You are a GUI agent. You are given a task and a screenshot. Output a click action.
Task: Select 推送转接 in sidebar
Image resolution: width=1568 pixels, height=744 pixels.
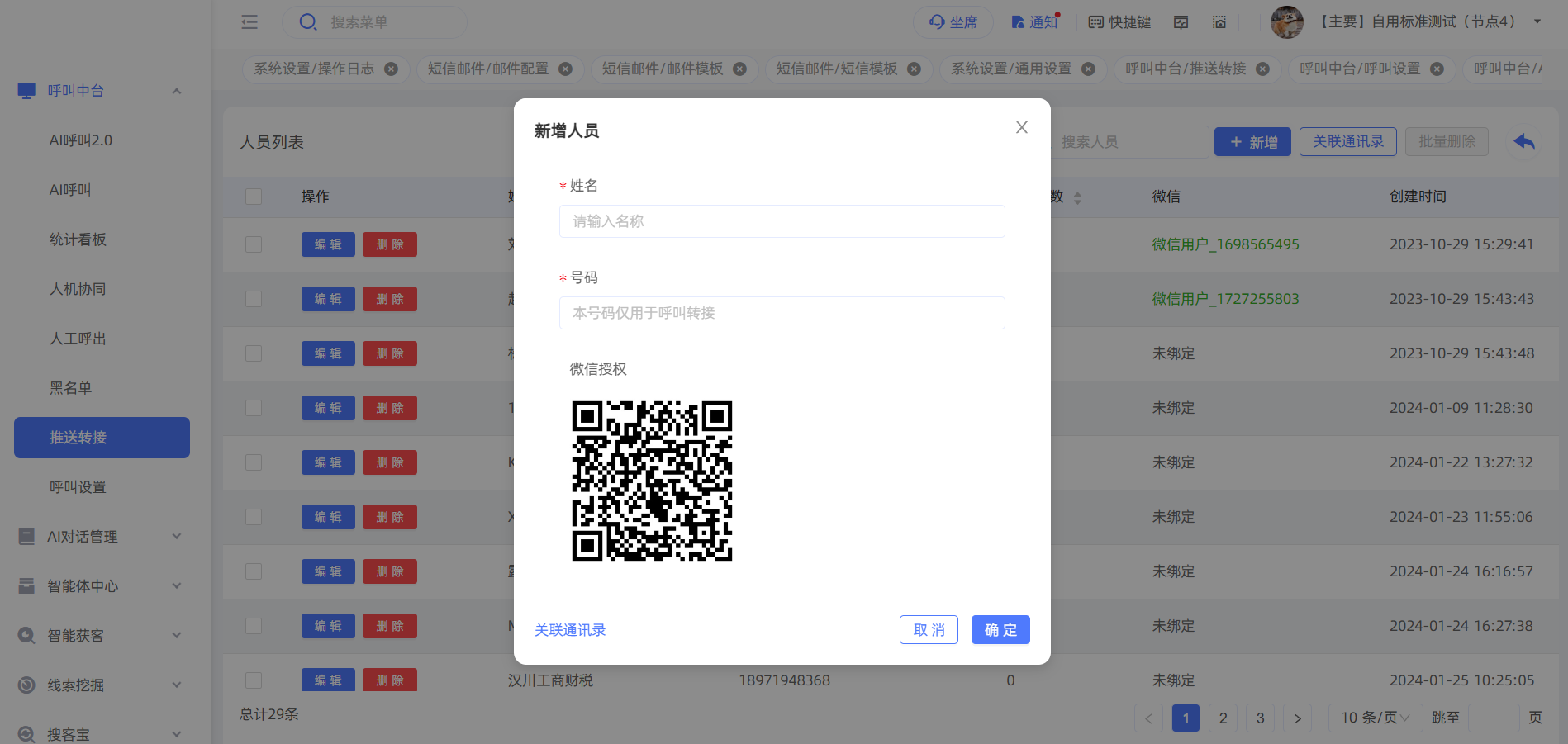tap(102, 438)
